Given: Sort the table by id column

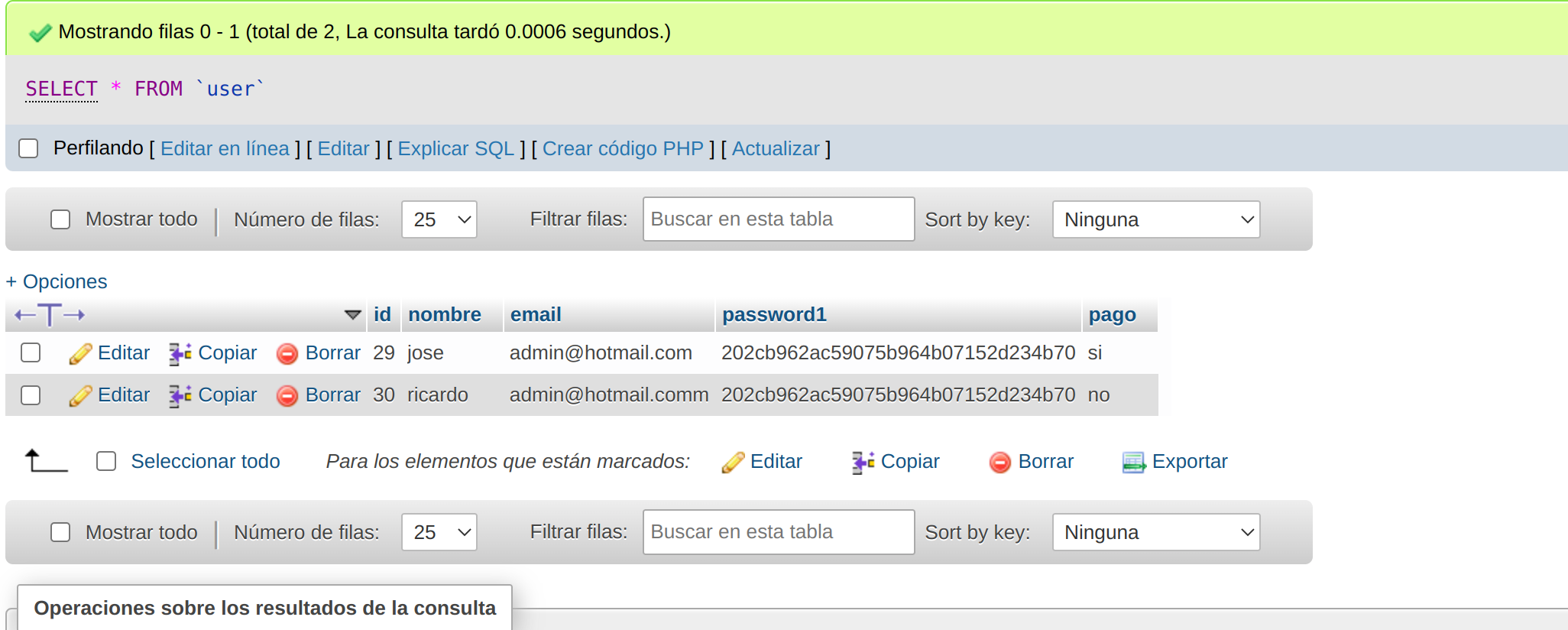Looking at the screenshot, I should (382, 314).
